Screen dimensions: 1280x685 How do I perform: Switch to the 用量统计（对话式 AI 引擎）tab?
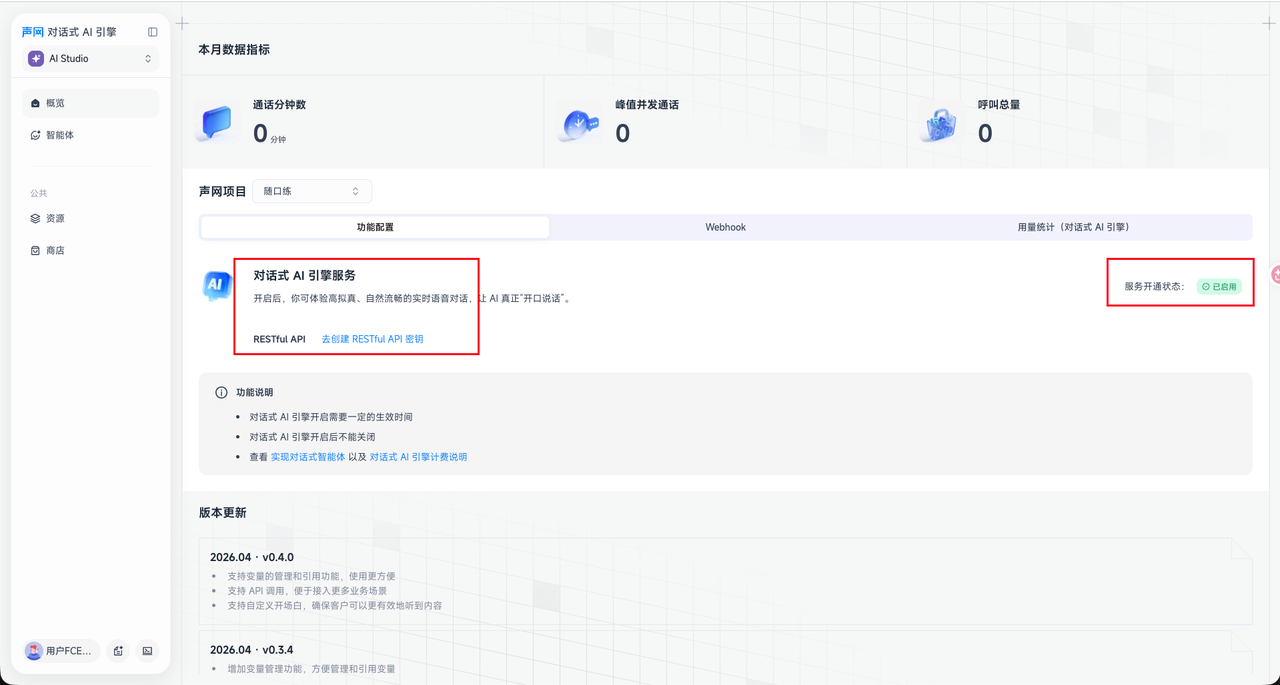(1074, 227)
